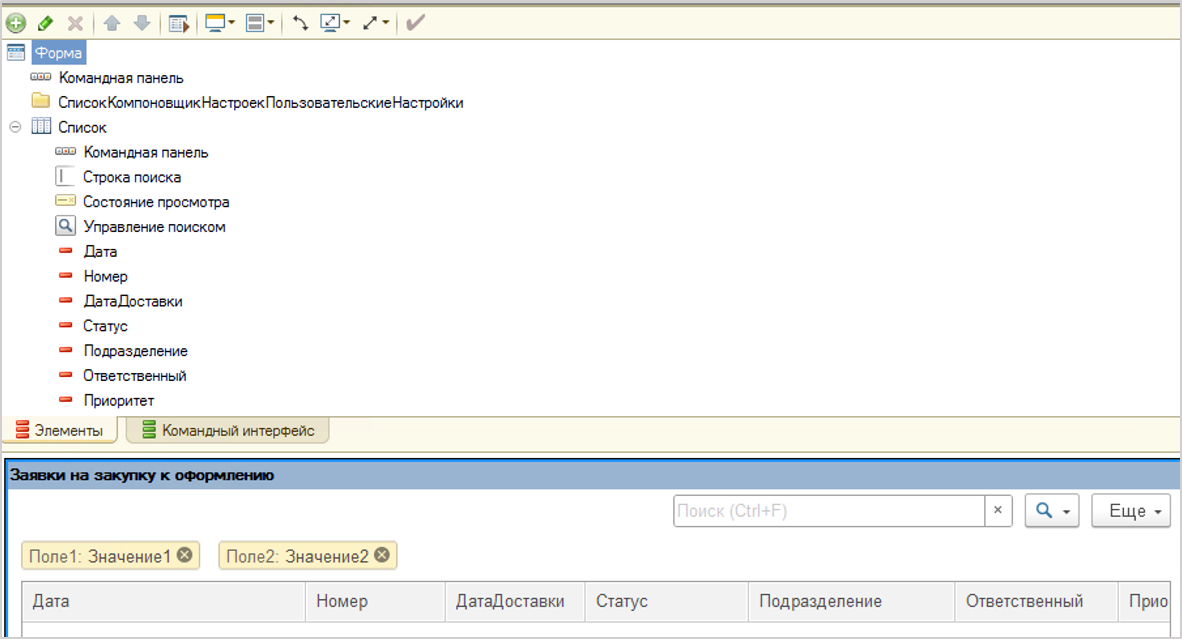Open the panel layout dropdown in toolbar
Viewport: 1182px width, 639px height.
click(260, 22)
